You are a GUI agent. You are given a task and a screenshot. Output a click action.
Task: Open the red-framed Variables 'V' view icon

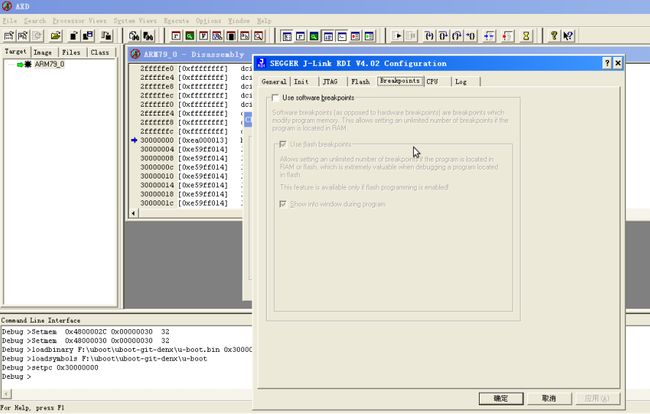click(204, 36)
